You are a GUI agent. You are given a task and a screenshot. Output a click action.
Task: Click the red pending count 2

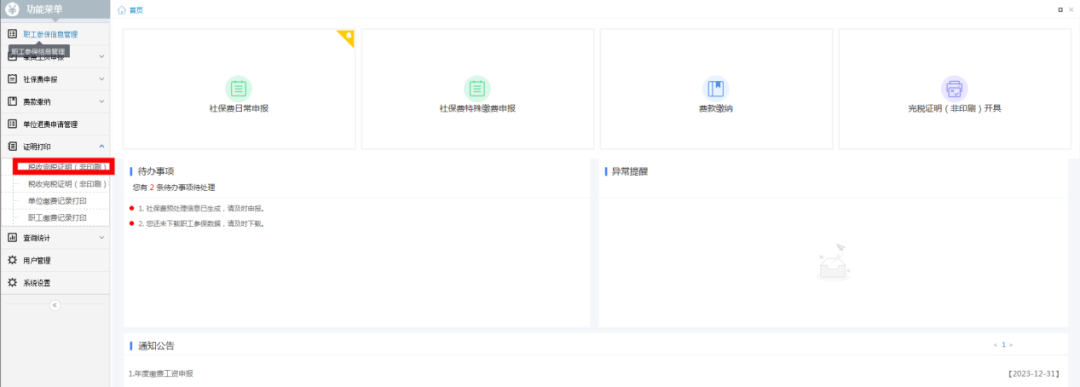152,187
